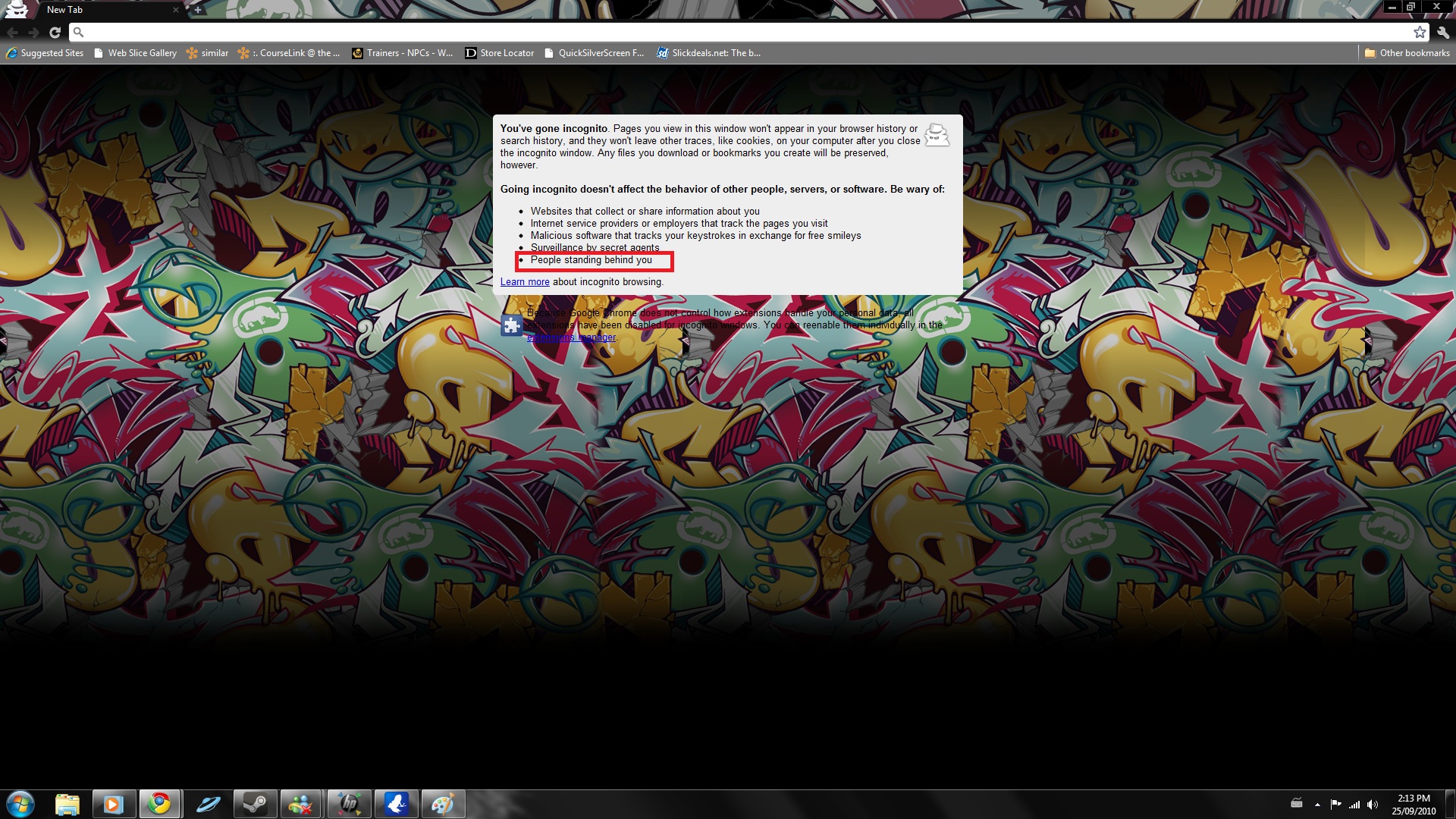Click the reload page icon
The height and width of the screenshot is (819, 1456).
55,33
